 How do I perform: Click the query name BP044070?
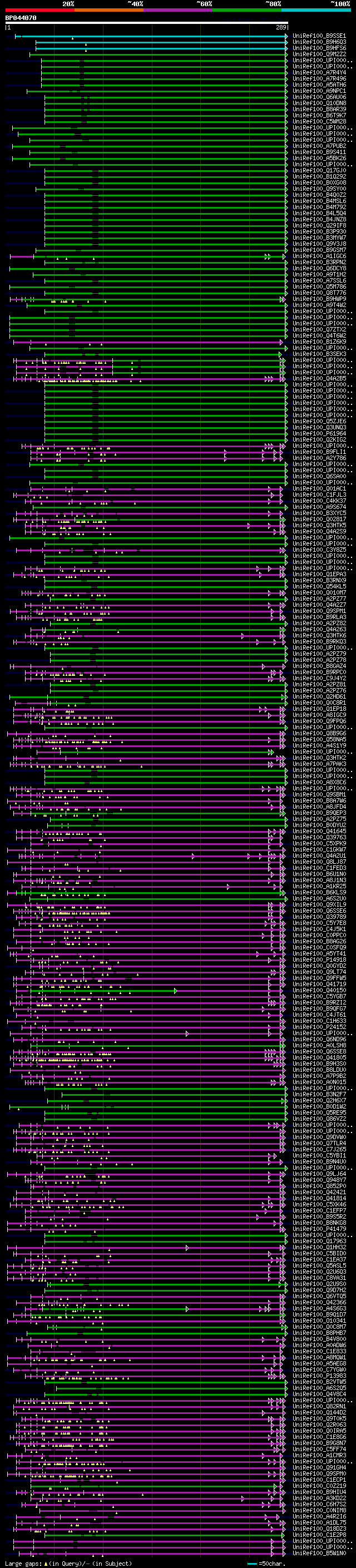point(21,18)
